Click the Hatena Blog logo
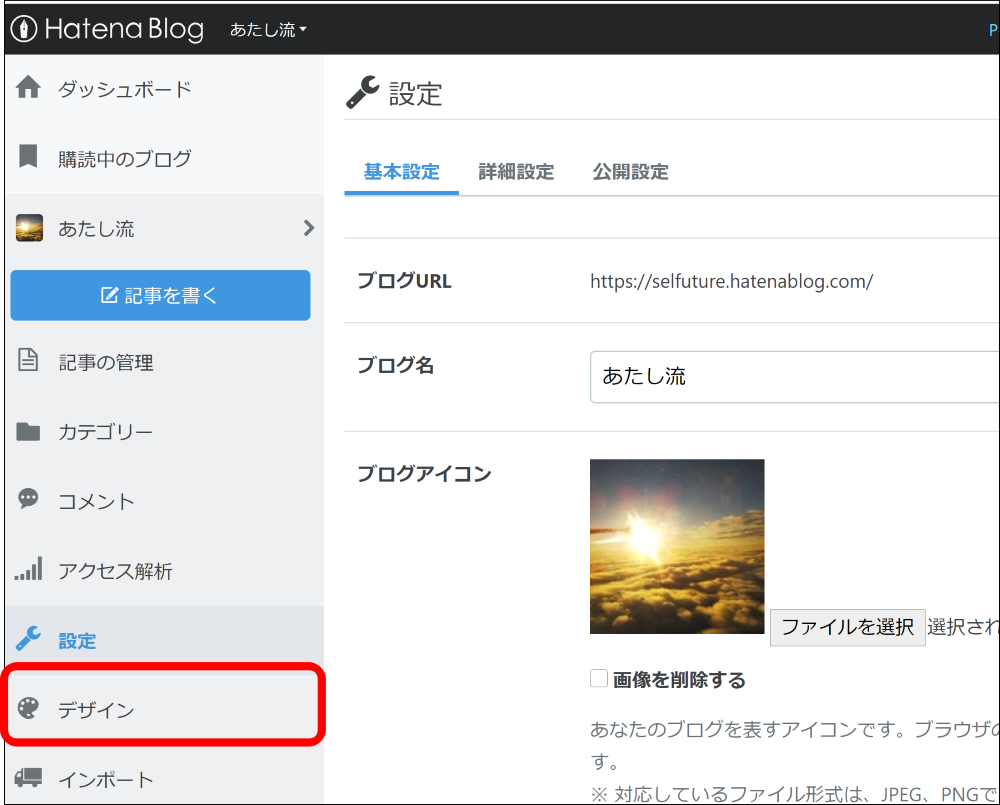Image resolution: width=1000 pixels, height=805 pixels. pos(106,29)
